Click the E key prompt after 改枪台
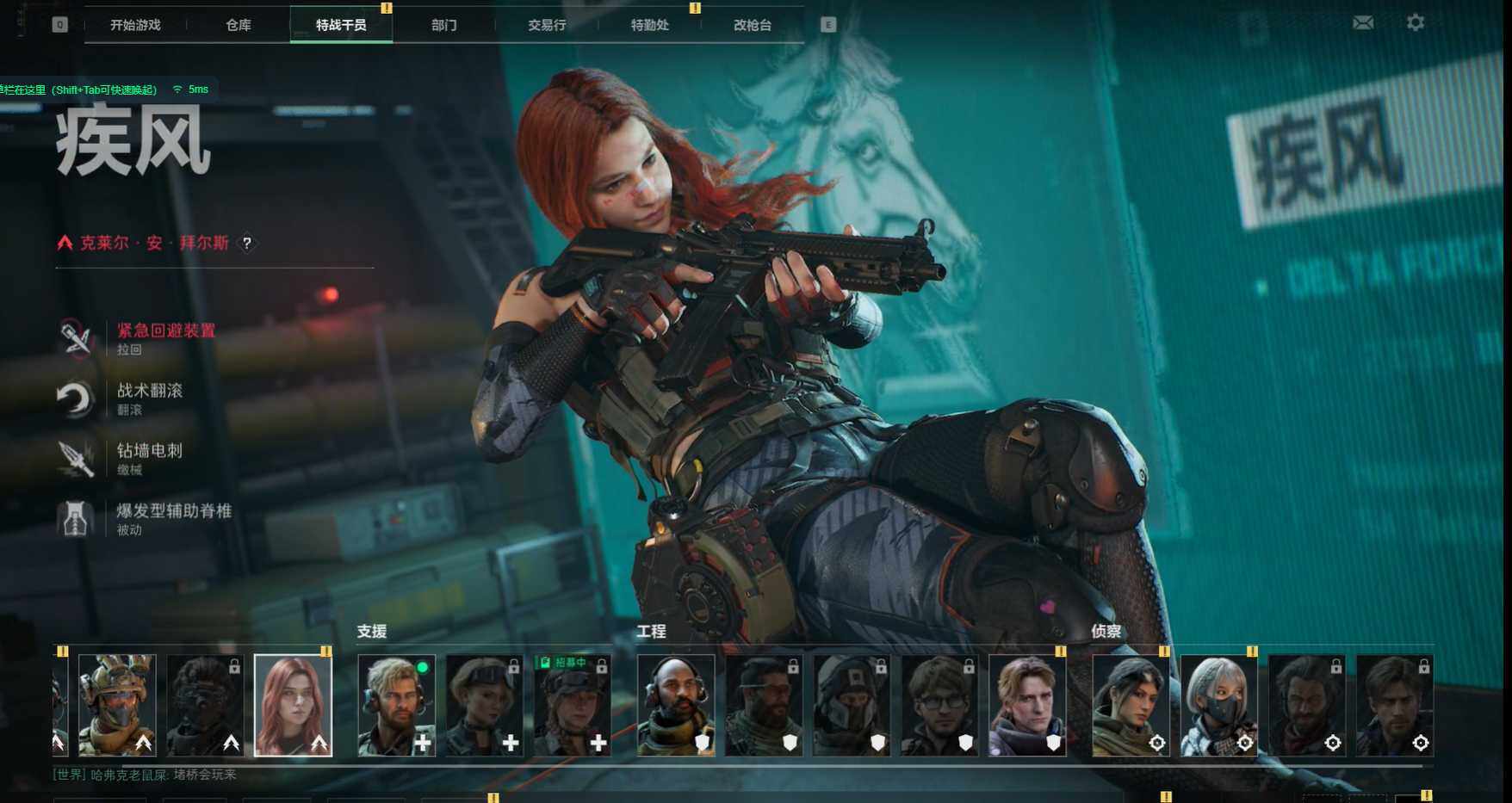Screen dimensions: 1512x803 828,25
